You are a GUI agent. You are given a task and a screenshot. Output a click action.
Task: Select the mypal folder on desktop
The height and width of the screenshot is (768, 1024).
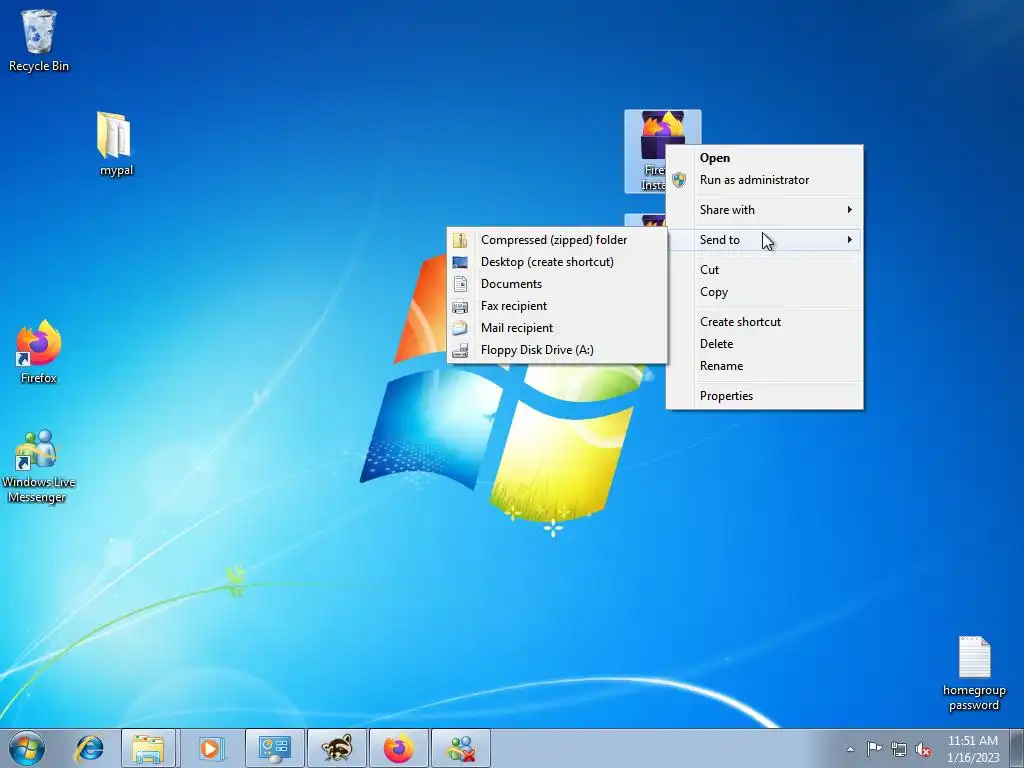(116, 144)
